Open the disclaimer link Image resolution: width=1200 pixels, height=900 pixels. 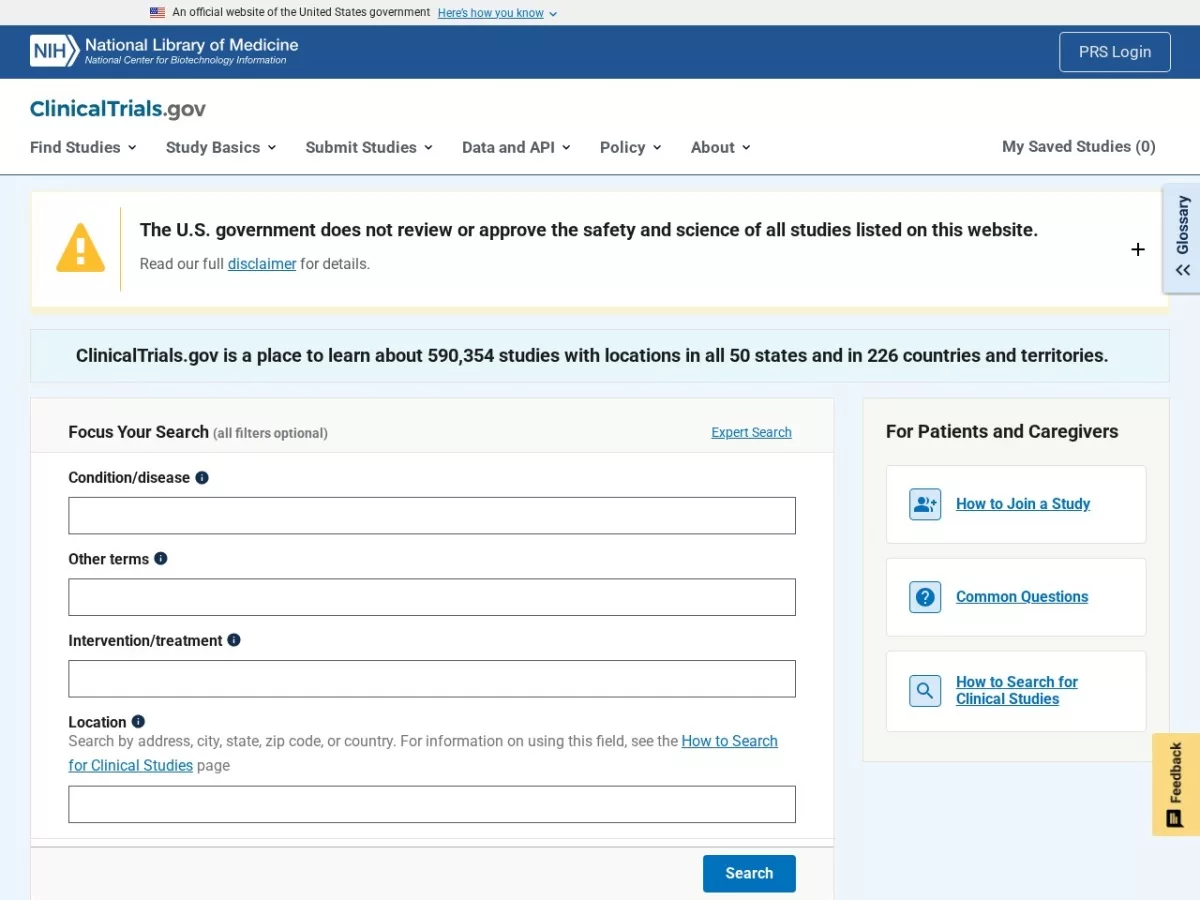coord(262,264)
